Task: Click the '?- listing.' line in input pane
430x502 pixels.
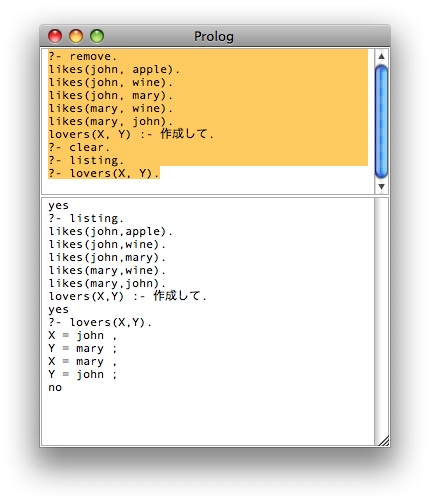Action: 86,160
